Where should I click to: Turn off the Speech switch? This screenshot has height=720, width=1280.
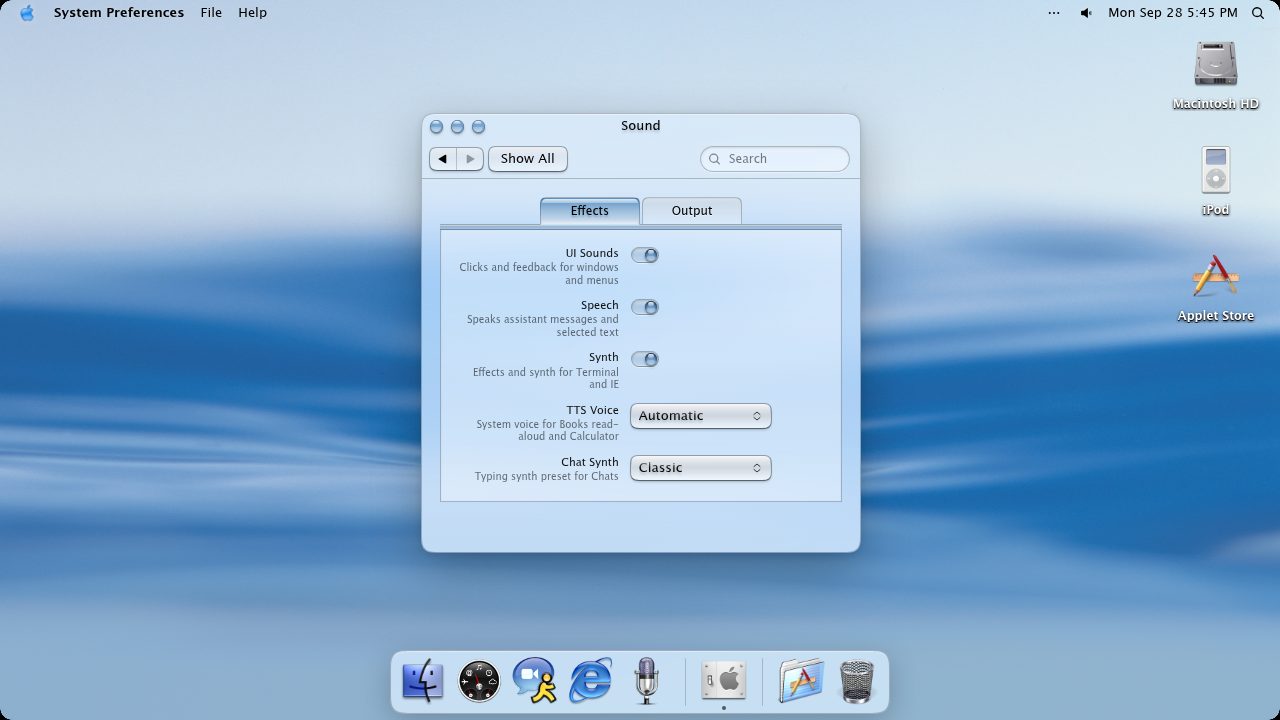pyautogui.click(x=645, y=307)
